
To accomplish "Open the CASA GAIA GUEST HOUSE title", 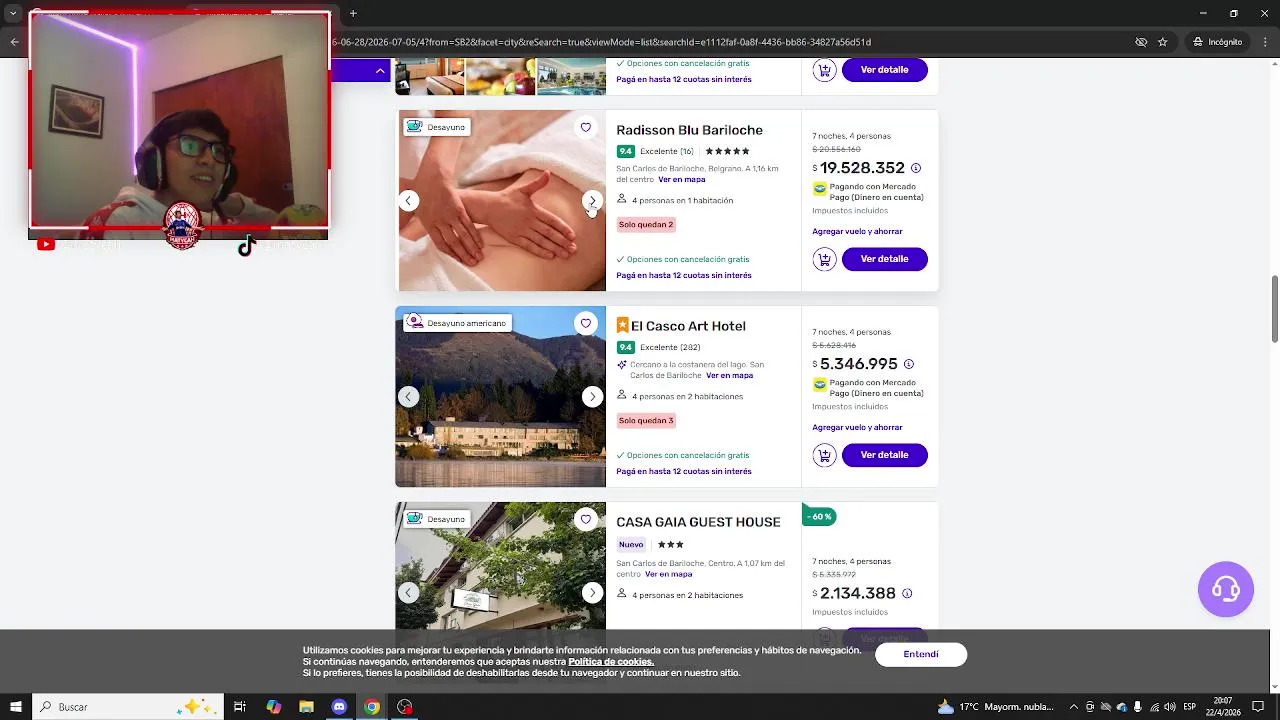I will coord(698,522).
